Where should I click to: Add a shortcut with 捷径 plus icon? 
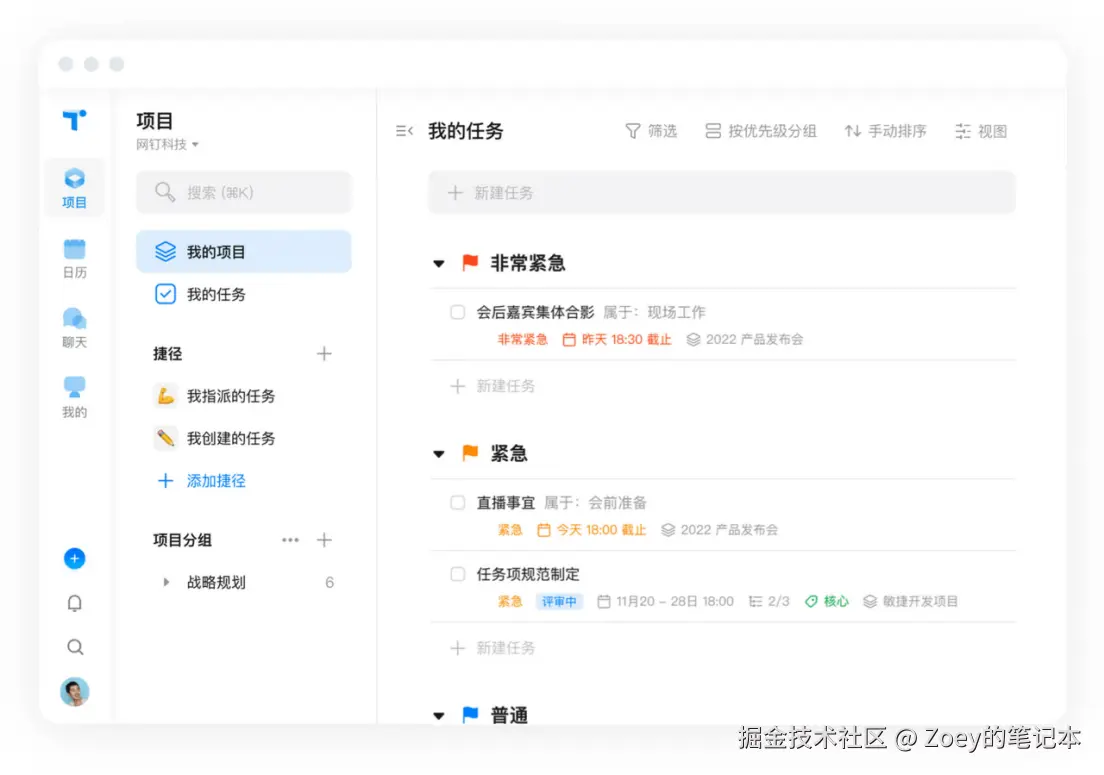pyautogui.click(x=324, y=353)
